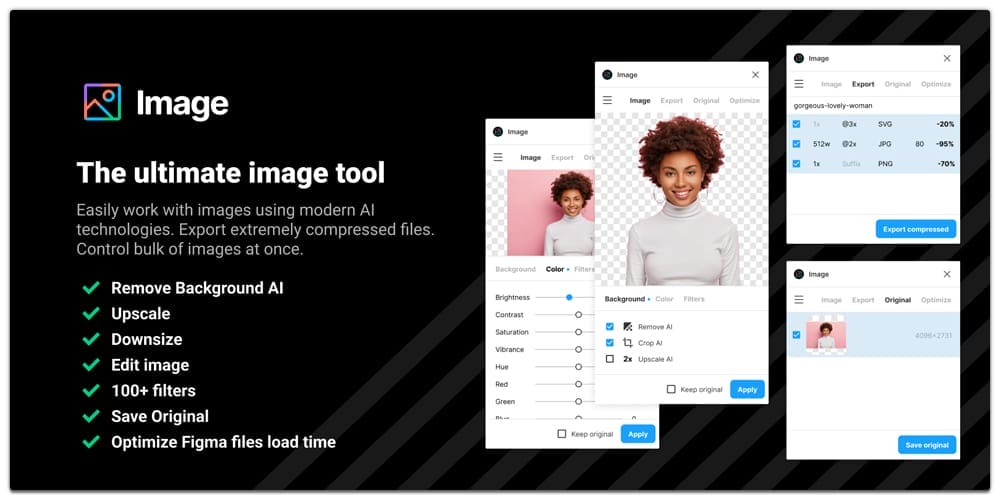Select the Optimize tab in the Save original window
Screen dimensions: 1000x500
[x=936, y=300]
